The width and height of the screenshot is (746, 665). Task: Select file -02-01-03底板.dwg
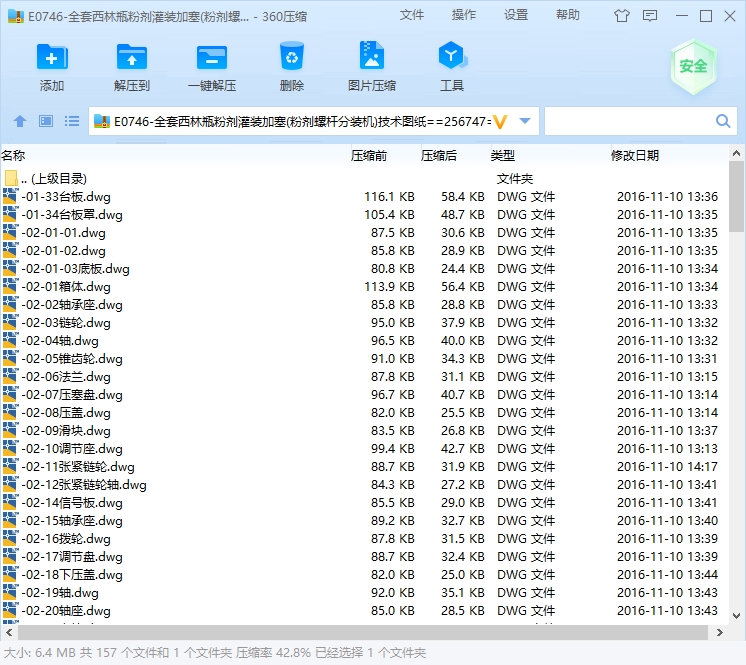tap(75, 269)
